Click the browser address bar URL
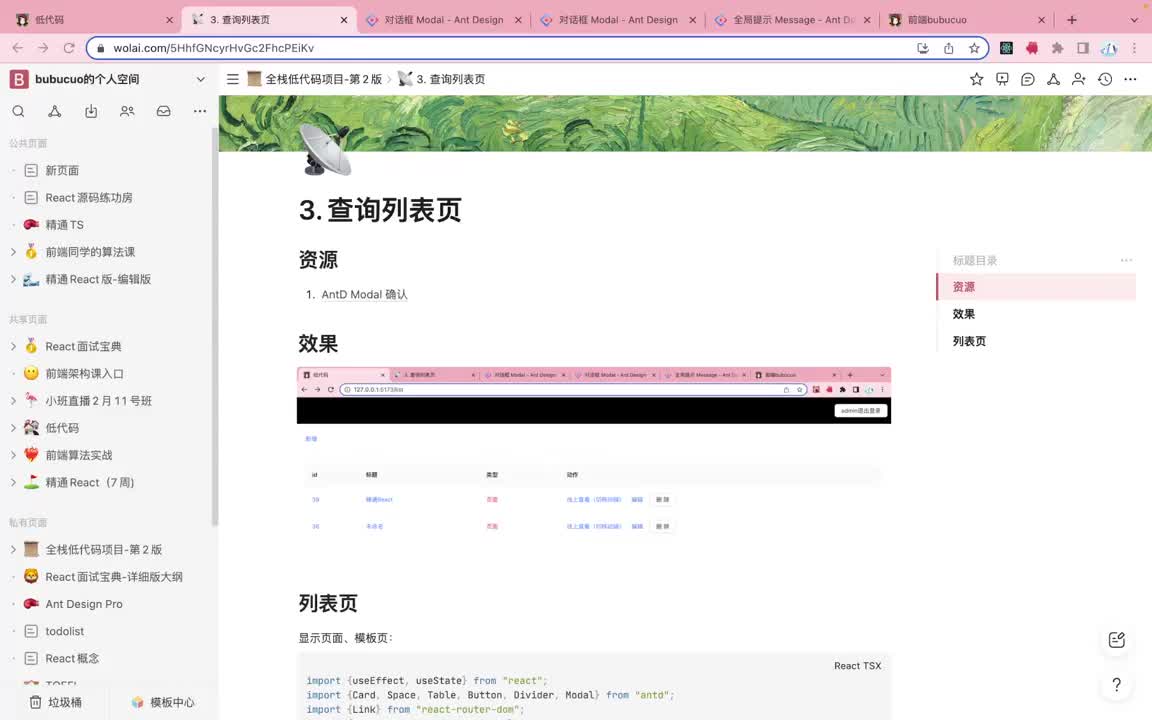1152x720 pixels. pyautogui.click(x=214, y=48)
